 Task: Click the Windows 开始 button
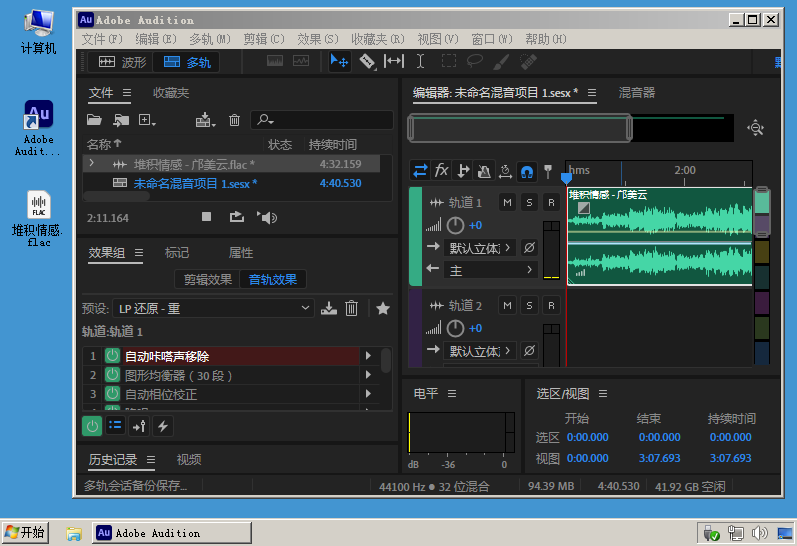[x=25, y=532]
